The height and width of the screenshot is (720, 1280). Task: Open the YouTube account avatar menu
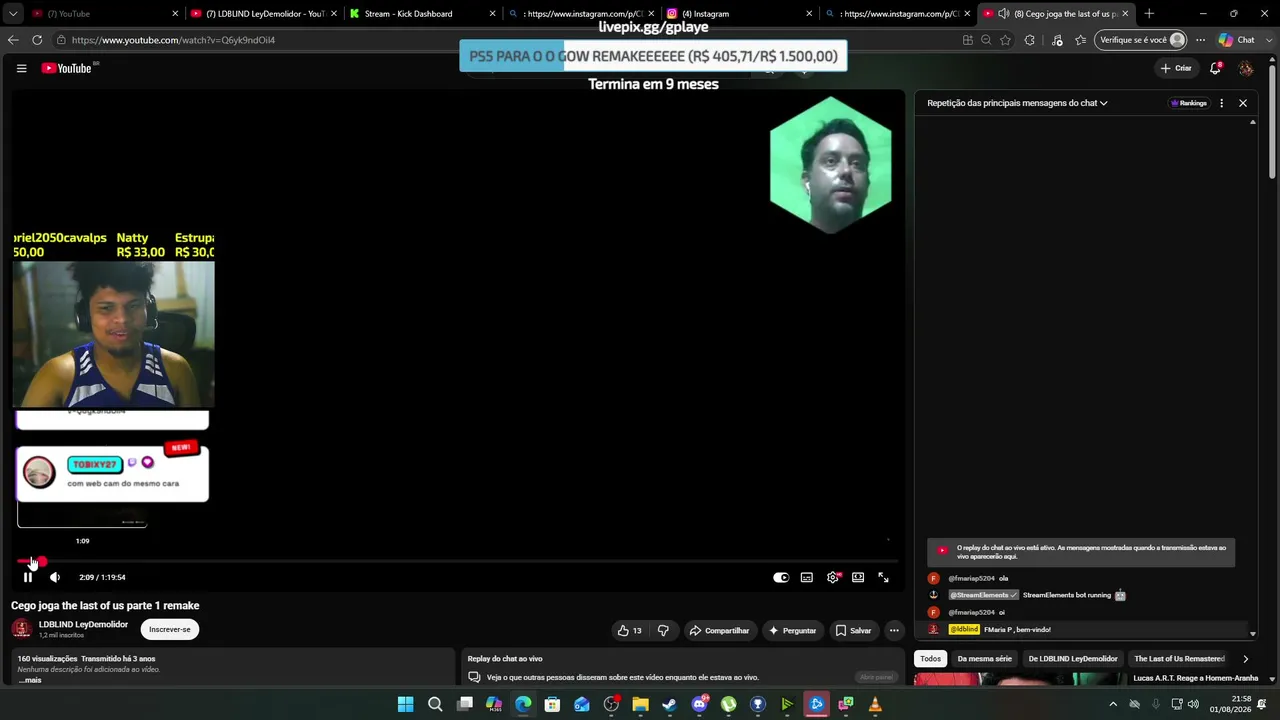click(1246, 68)
